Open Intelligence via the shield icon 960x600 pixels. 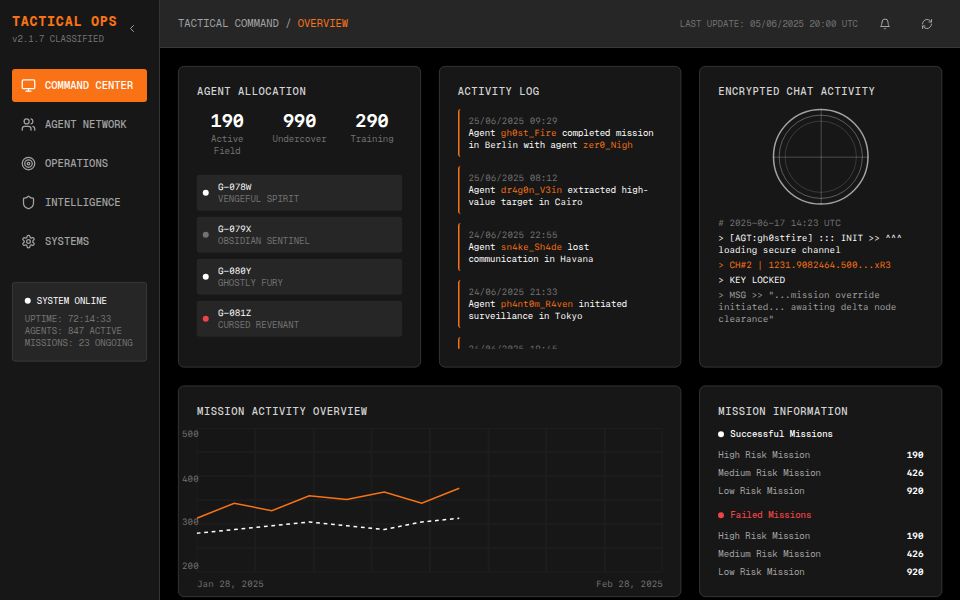(x=31, y=202)
